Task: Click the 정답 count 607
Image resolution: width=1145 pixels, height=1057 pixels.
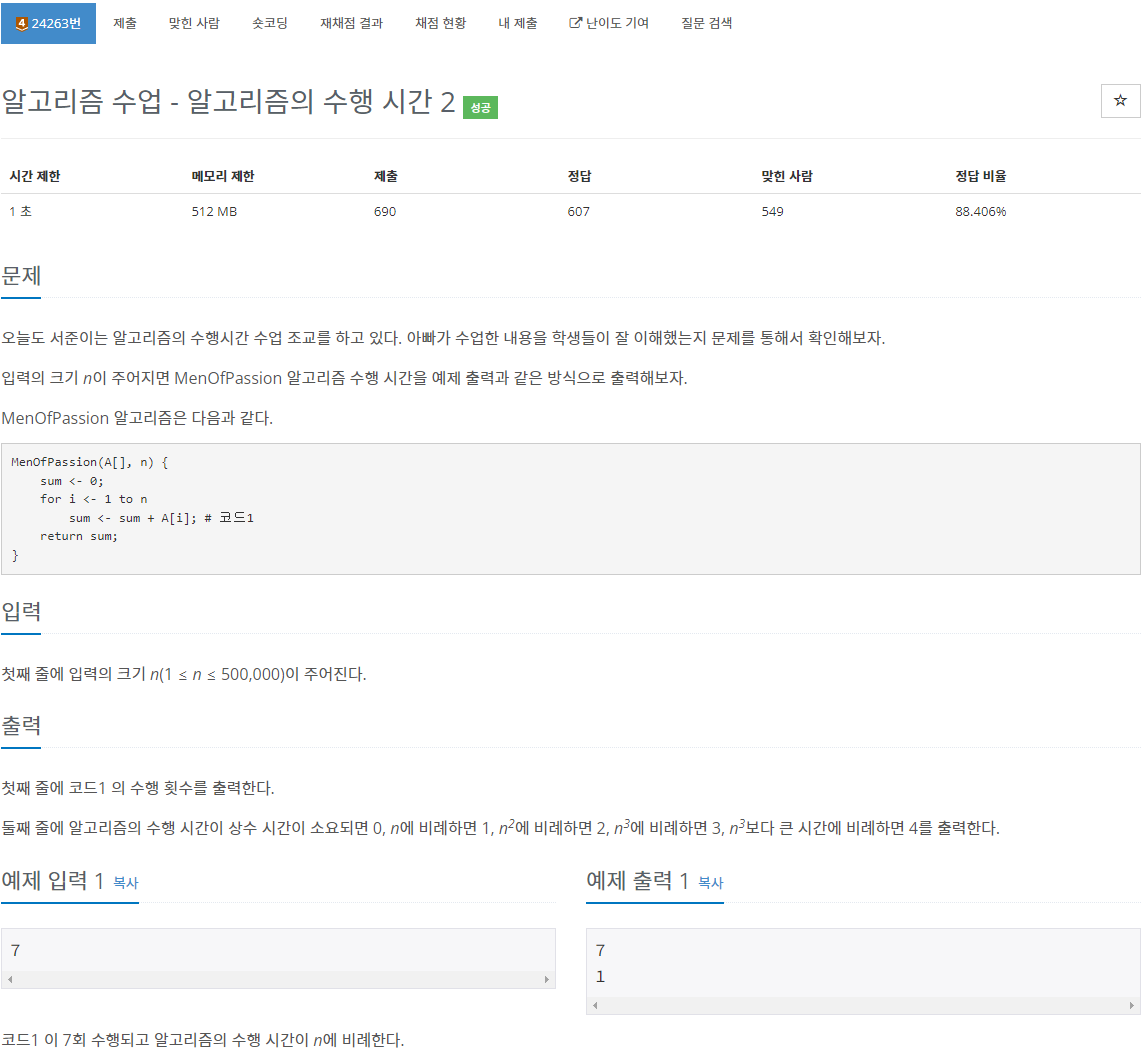Action: tap(578, 211)
